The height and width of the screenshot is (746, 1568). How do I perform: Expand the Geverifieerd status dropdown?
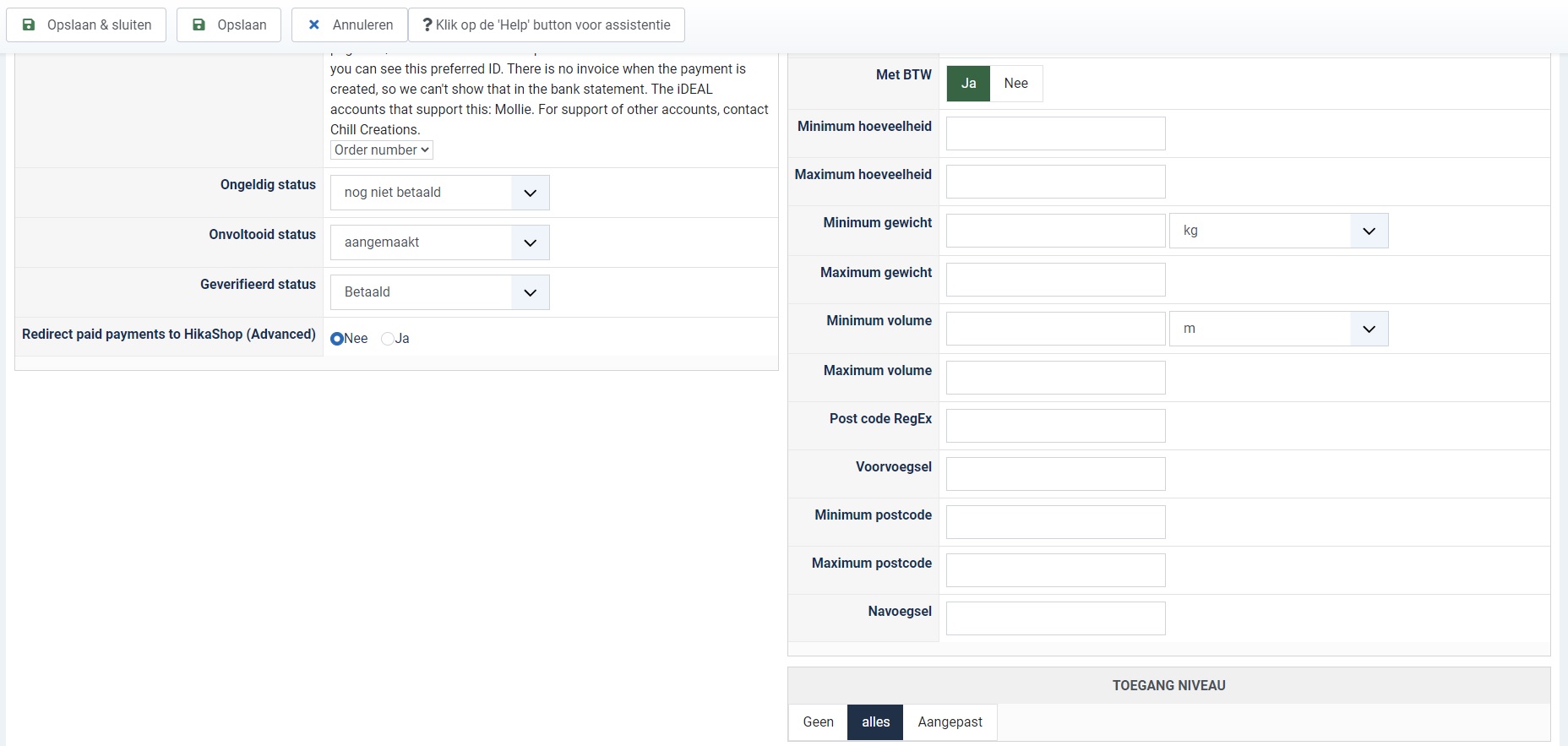pos(439,292)
